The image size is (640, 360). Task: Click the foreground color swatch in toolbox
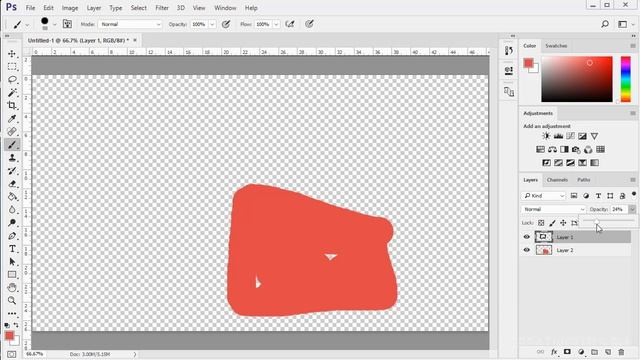pyautogui.click(x=9, y=336)
